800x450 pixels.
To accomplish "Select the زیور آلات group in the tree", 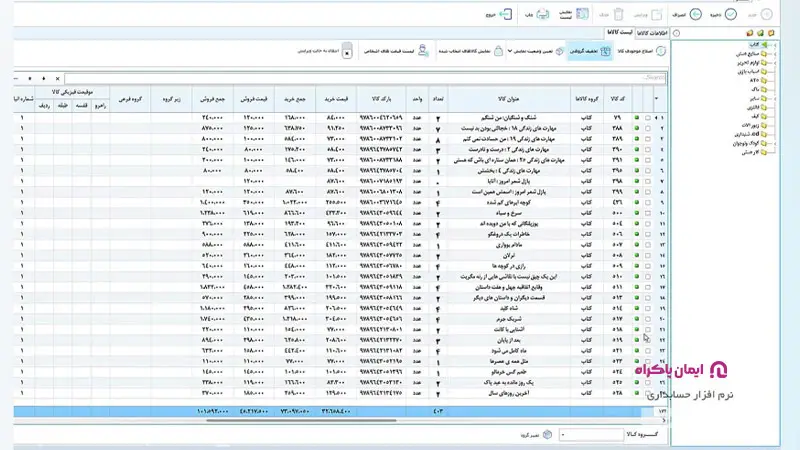I will [751, 126].
